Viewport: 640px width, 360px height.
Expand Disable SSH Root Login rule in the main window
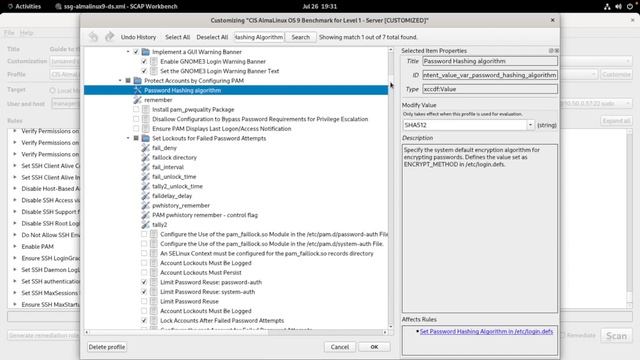(15, 223)
